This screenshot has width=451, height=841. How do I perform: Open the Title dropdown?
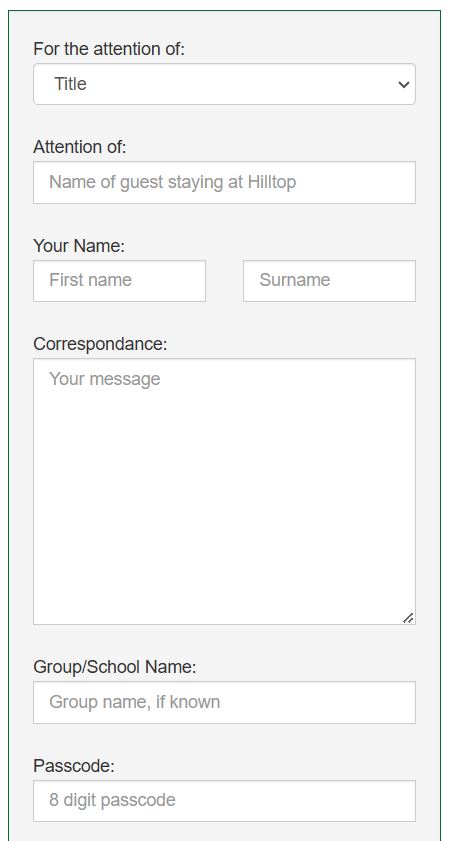point(224,84)
